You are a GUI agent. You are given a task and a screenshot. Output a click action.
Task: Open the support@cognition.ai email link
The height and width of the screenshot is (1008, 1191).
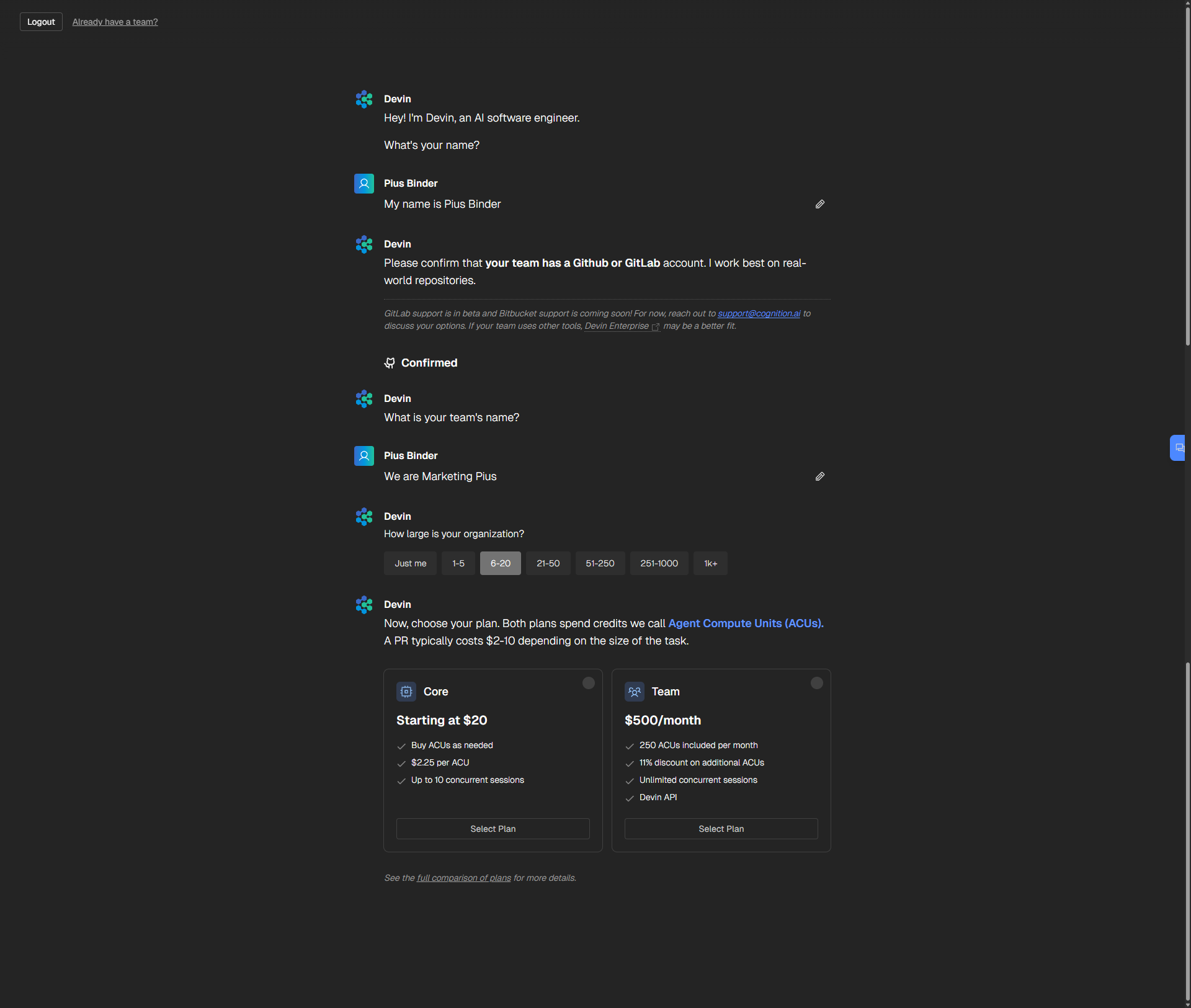759,314
